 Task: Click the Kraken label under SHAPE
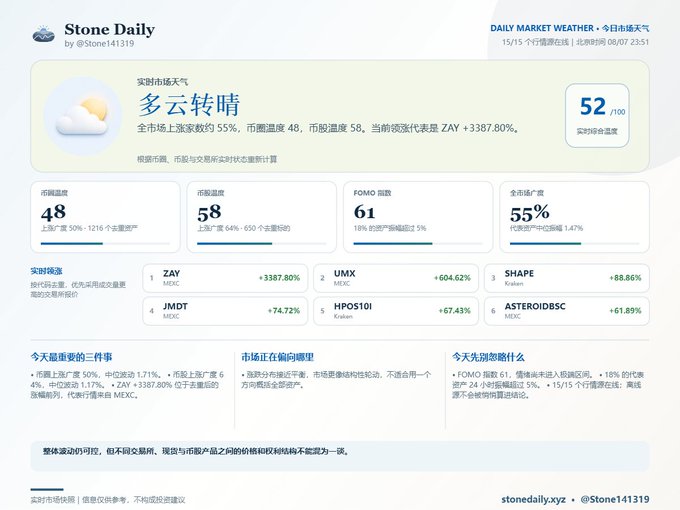pos(514,284)
